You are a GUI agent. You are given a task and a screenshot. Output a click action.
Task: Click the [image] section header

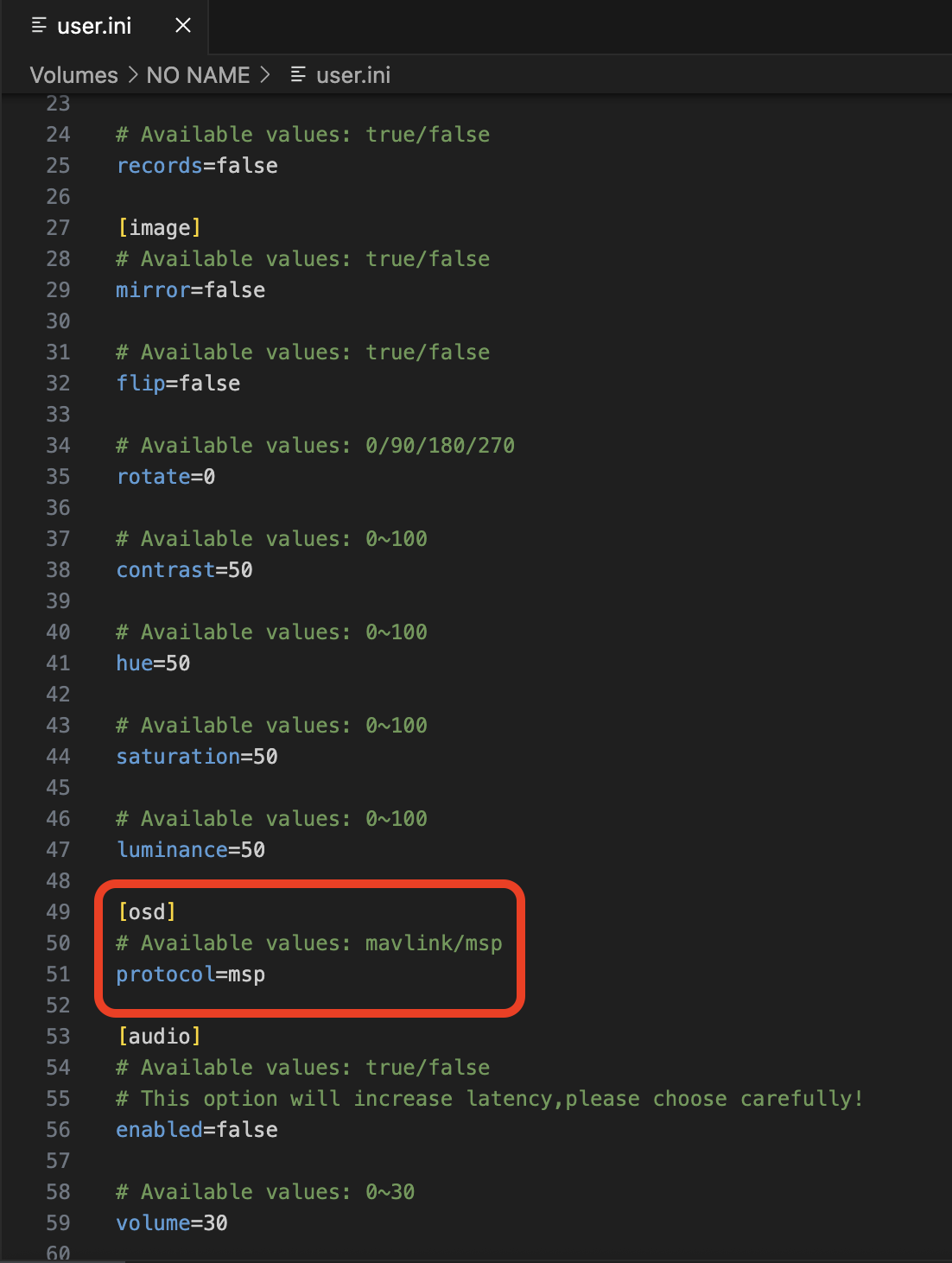coord(160,228)
